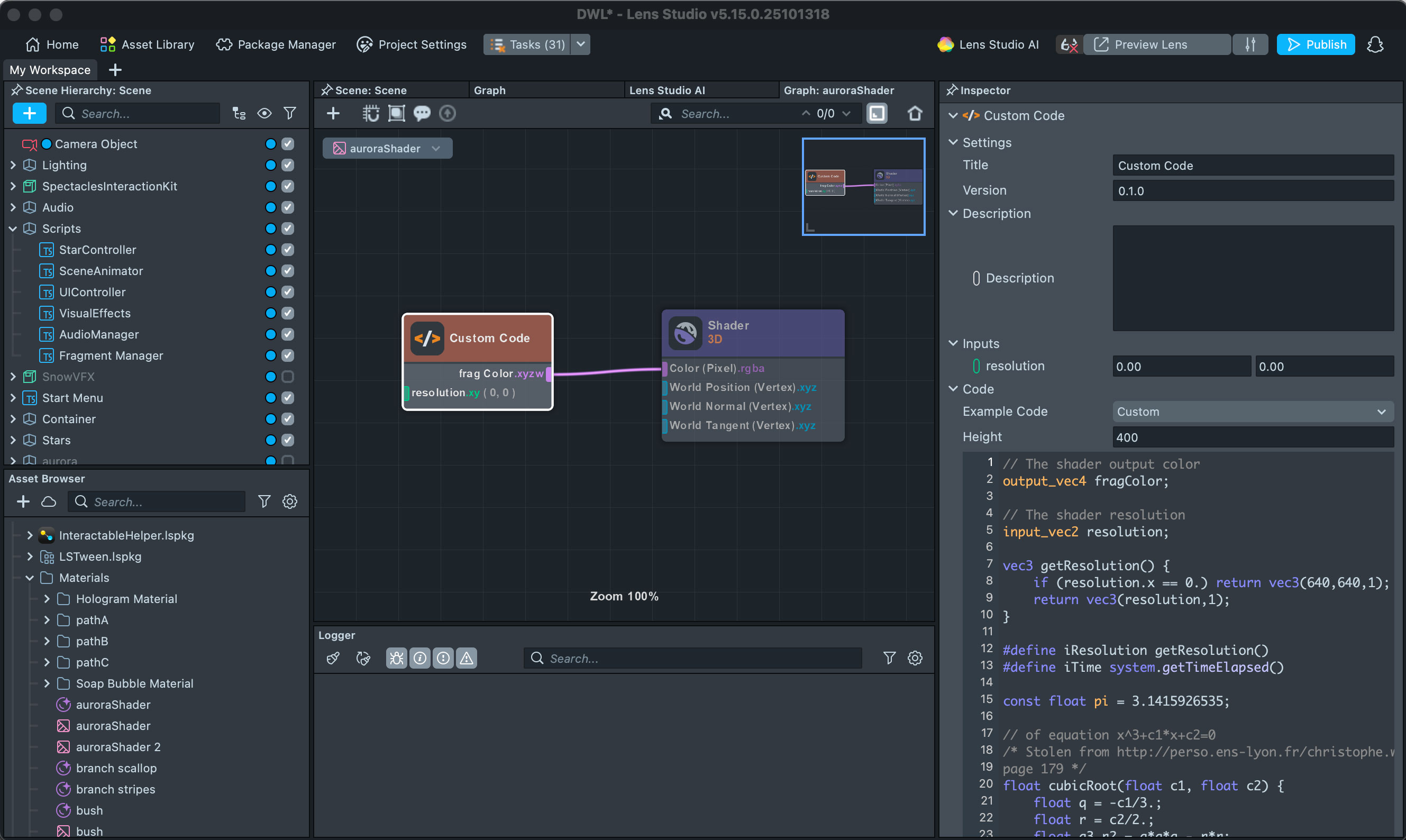Add a new node in the graph editor
1406x840 pixels.
[333, 113]
